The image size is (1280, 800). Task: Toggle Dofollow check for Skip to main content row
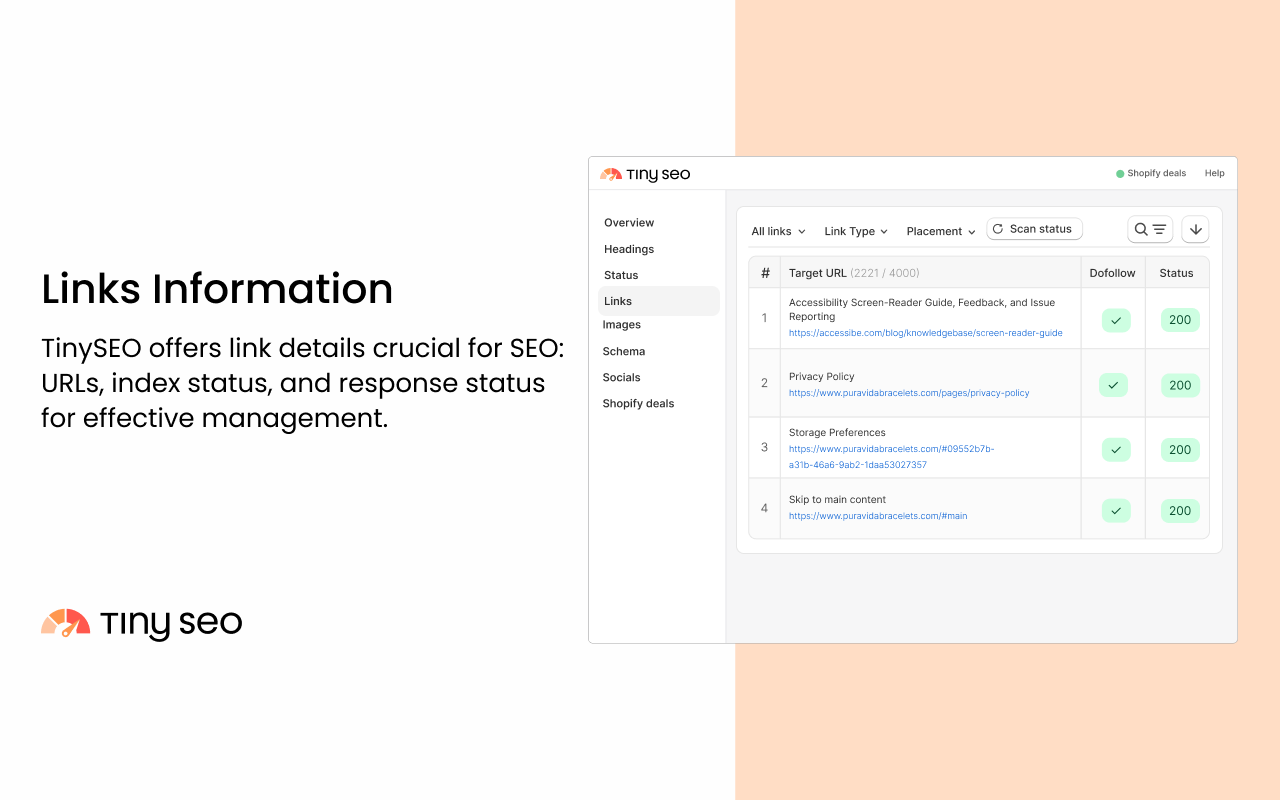tap(1116, 511)
